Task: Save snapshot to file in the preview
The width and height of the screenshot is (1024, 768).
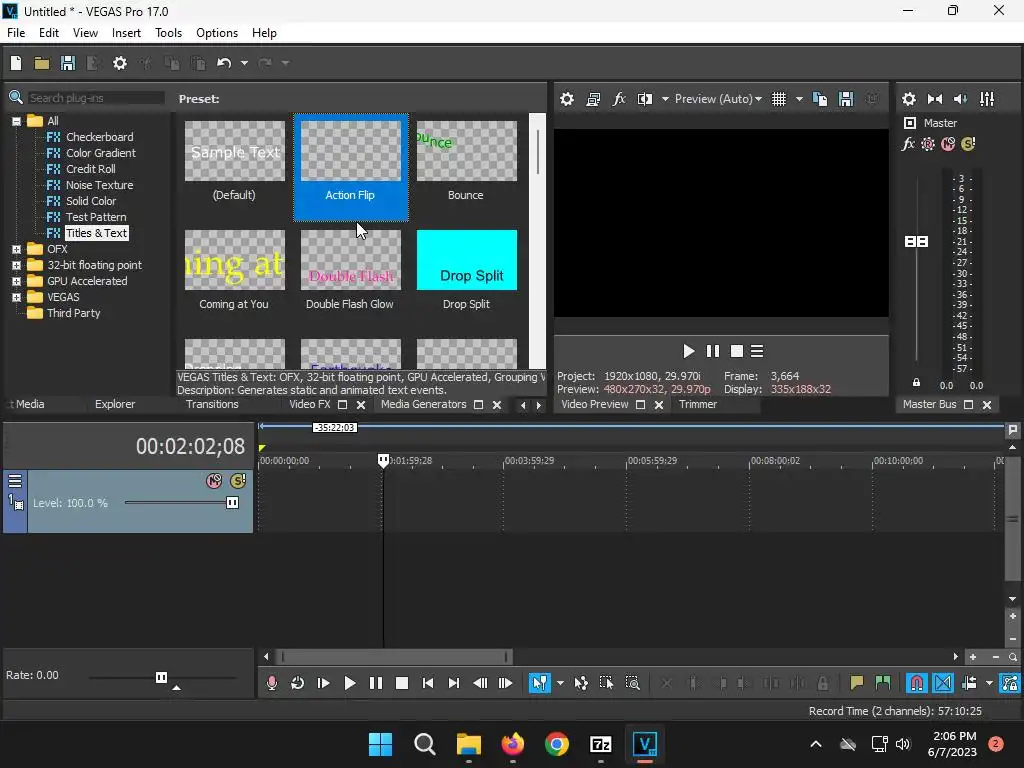Action: click(x=846, y=99)
